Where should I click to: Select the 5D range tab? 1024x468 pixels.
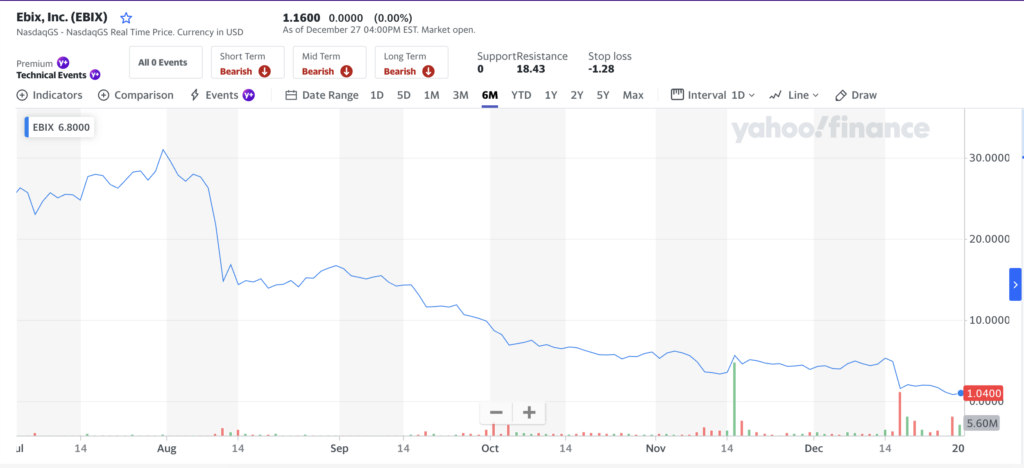[x=404, y=95]
